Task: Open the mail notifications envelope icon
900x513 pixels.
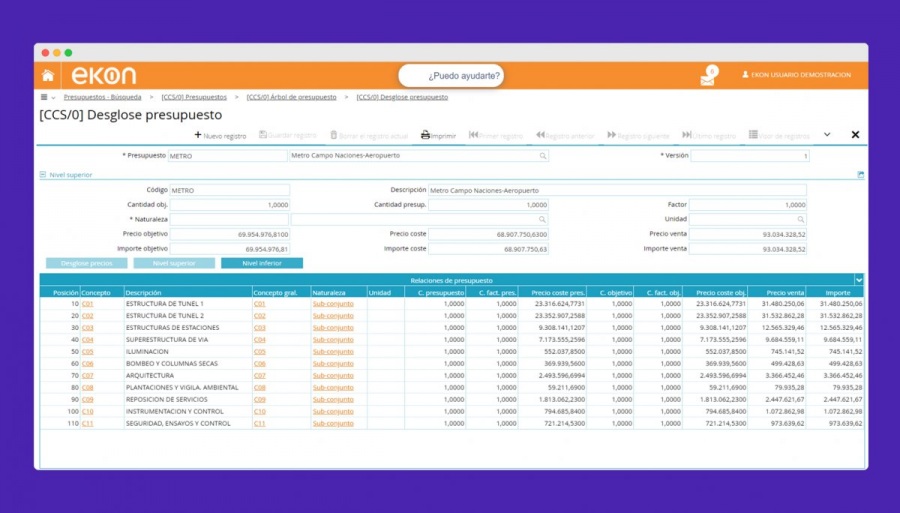Action: (708, 77)
